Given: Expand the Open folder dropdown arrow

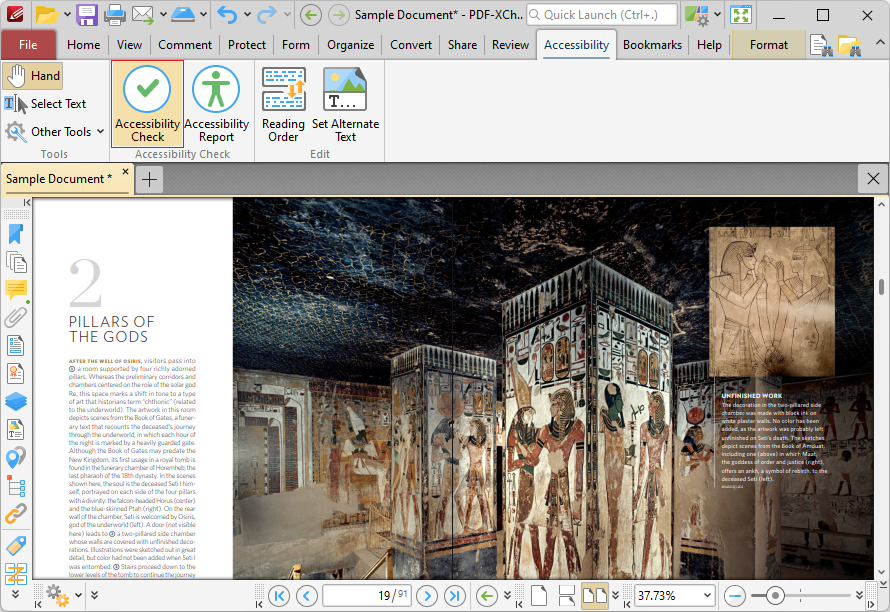Looking at the screenshot, I should [x=67, y=15].
